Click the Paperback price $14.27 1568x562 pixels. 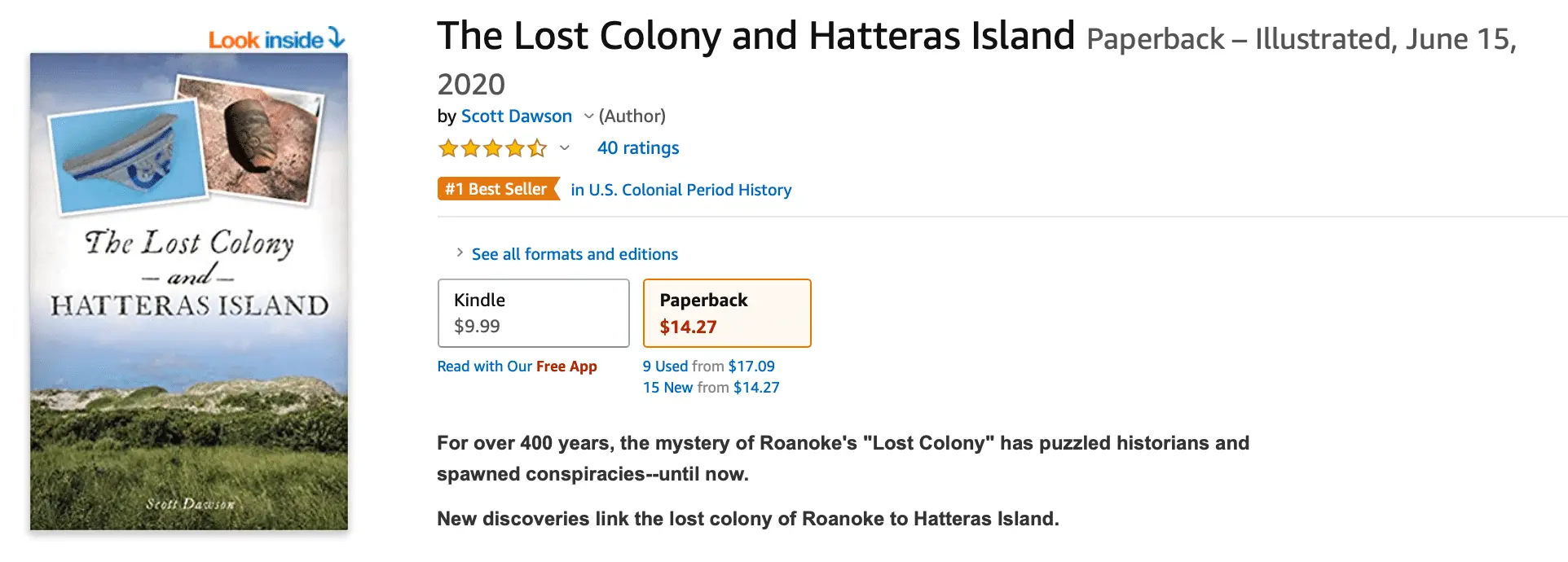click(688, 327)
